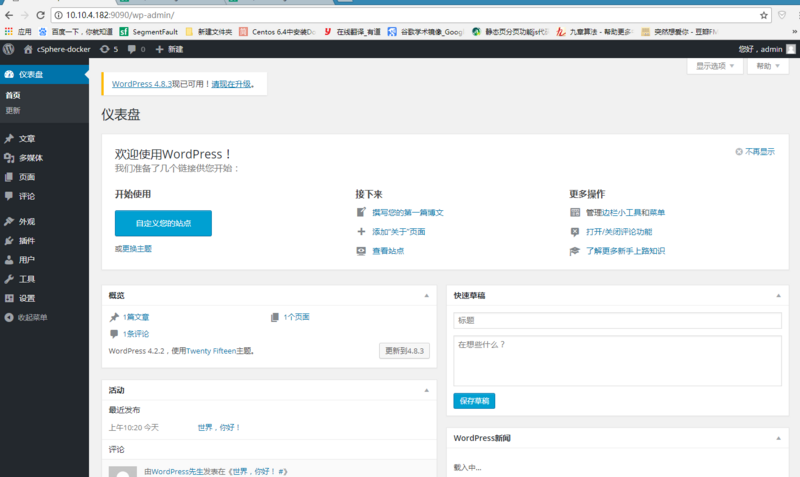Click the plus 新建 button in the admin bar
Image resolution: width=800 pixels, height=477 pixels.
point(169,49)
